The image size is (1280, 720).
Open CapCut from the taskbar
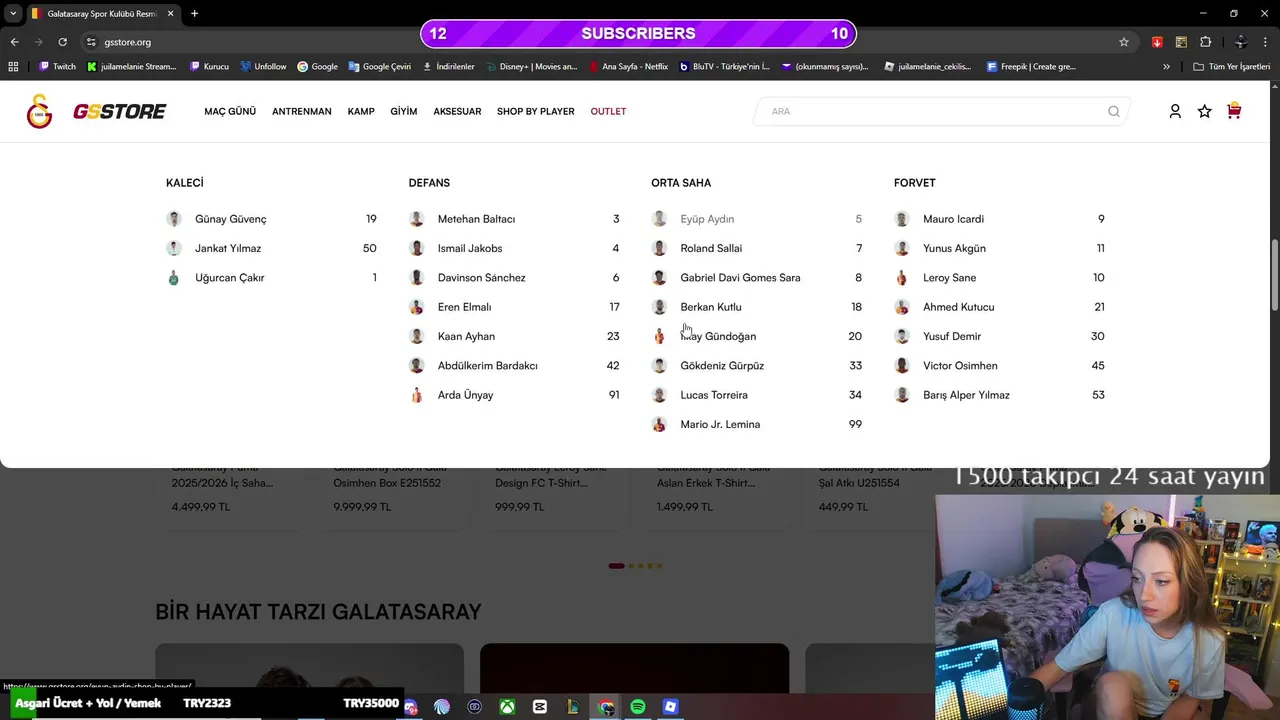(540, 707)
